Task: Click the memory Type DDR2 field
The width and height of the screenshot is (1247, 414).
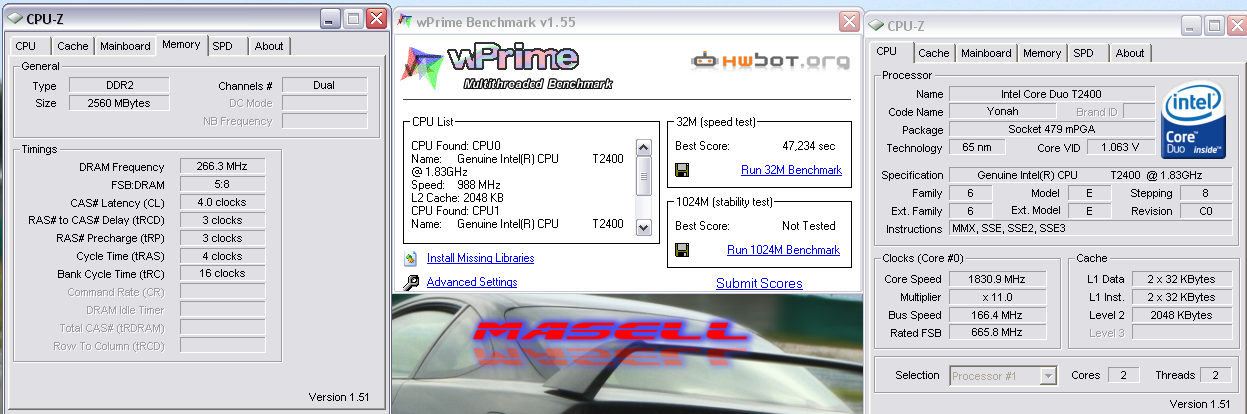Action: pyautogui.click(x=120, y=86)
